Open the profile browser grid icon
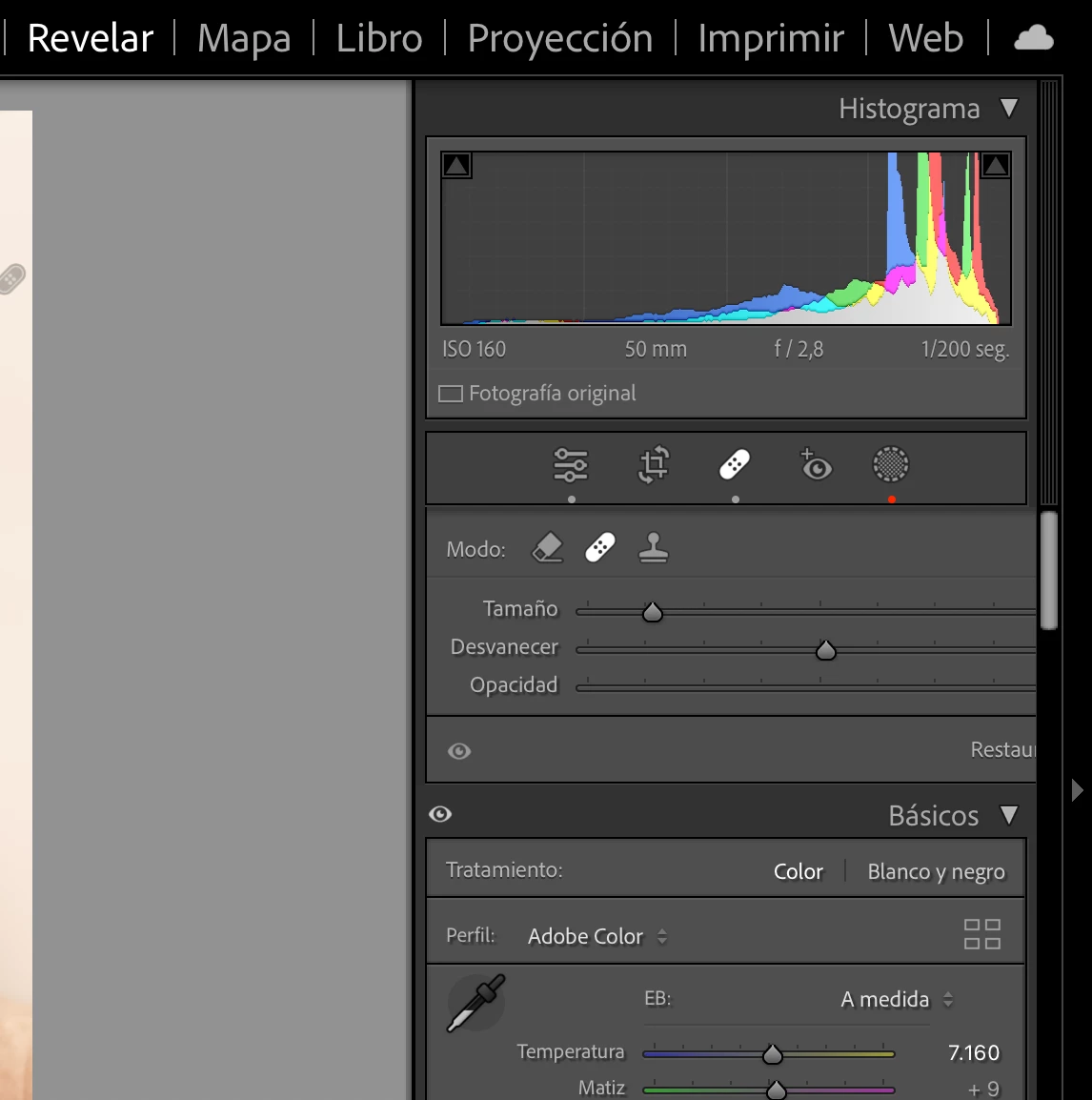The width and height of the screenshot is (1092, 1100). click(x=981, y=934)
